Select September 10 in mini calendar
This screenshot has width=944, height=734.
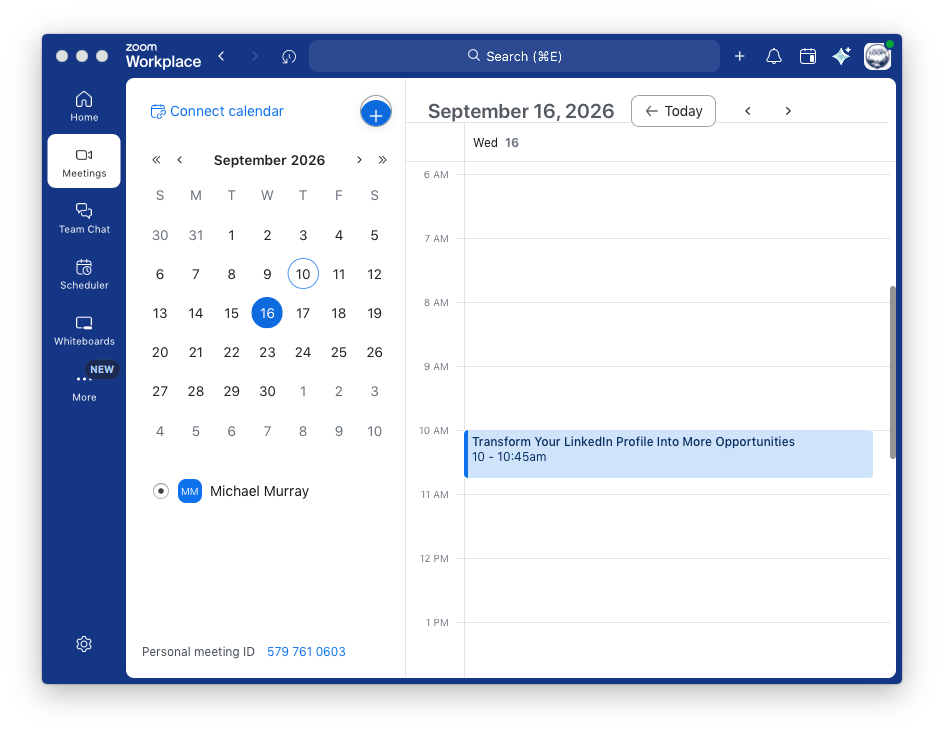click(303, 274)
